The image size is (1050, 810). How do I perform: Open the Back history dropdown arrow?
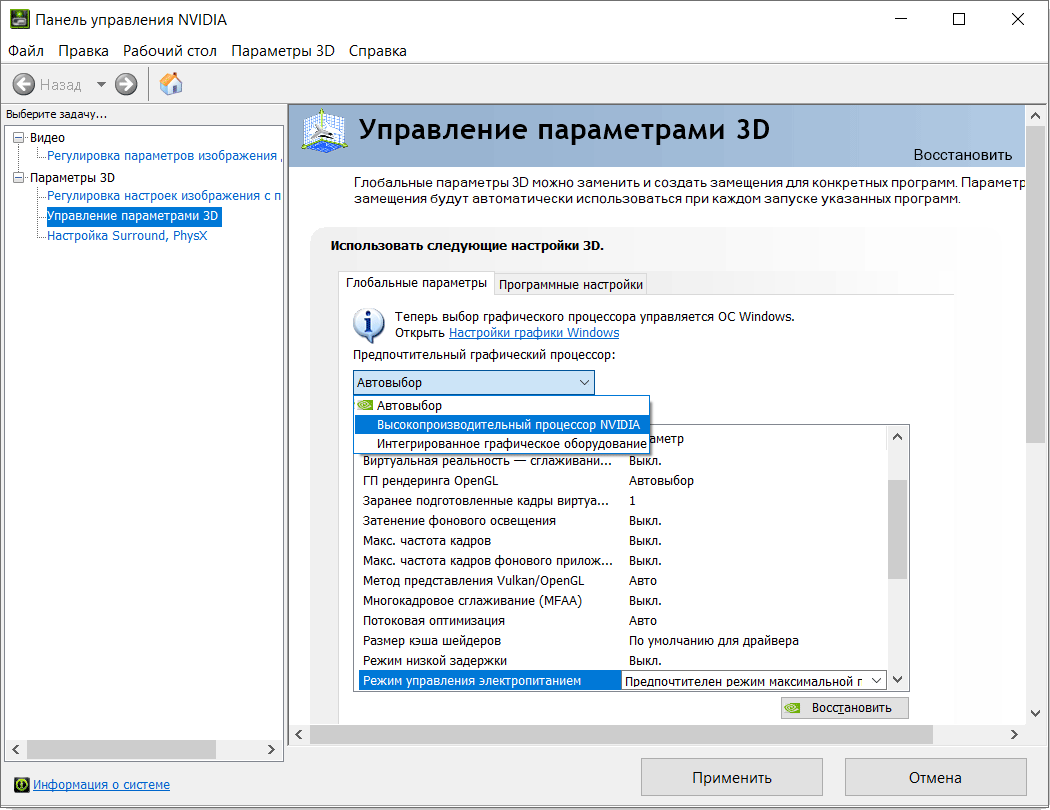[101, 84]
